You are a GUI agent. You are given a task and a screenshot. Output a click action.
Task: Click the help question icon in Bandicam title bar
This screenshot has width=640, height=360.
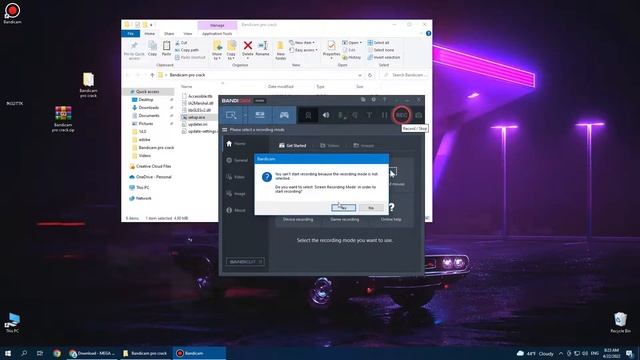click(x=384, y=100)
